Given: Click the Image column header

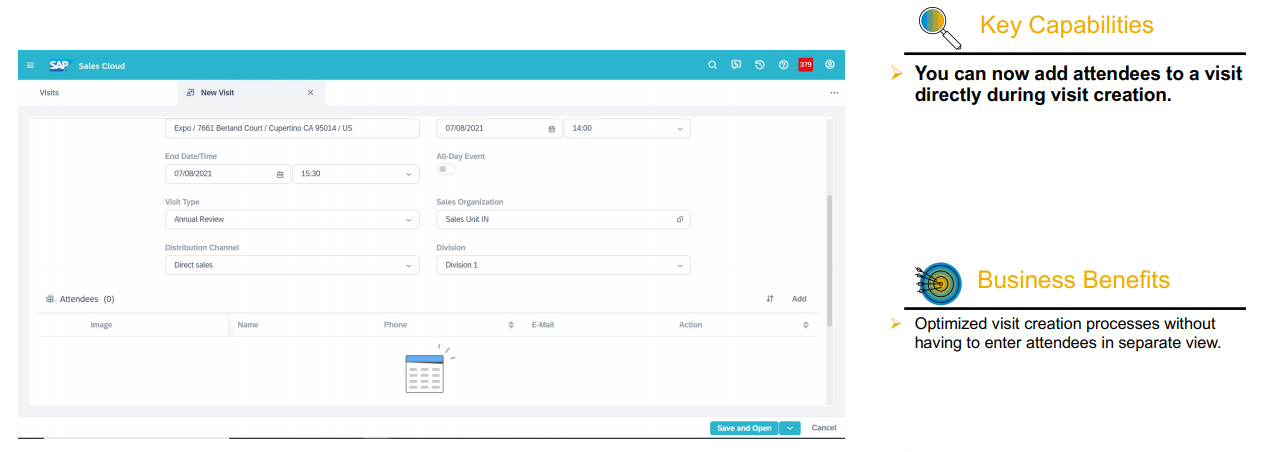Looking at the screenshot, I should pos(101,325).
